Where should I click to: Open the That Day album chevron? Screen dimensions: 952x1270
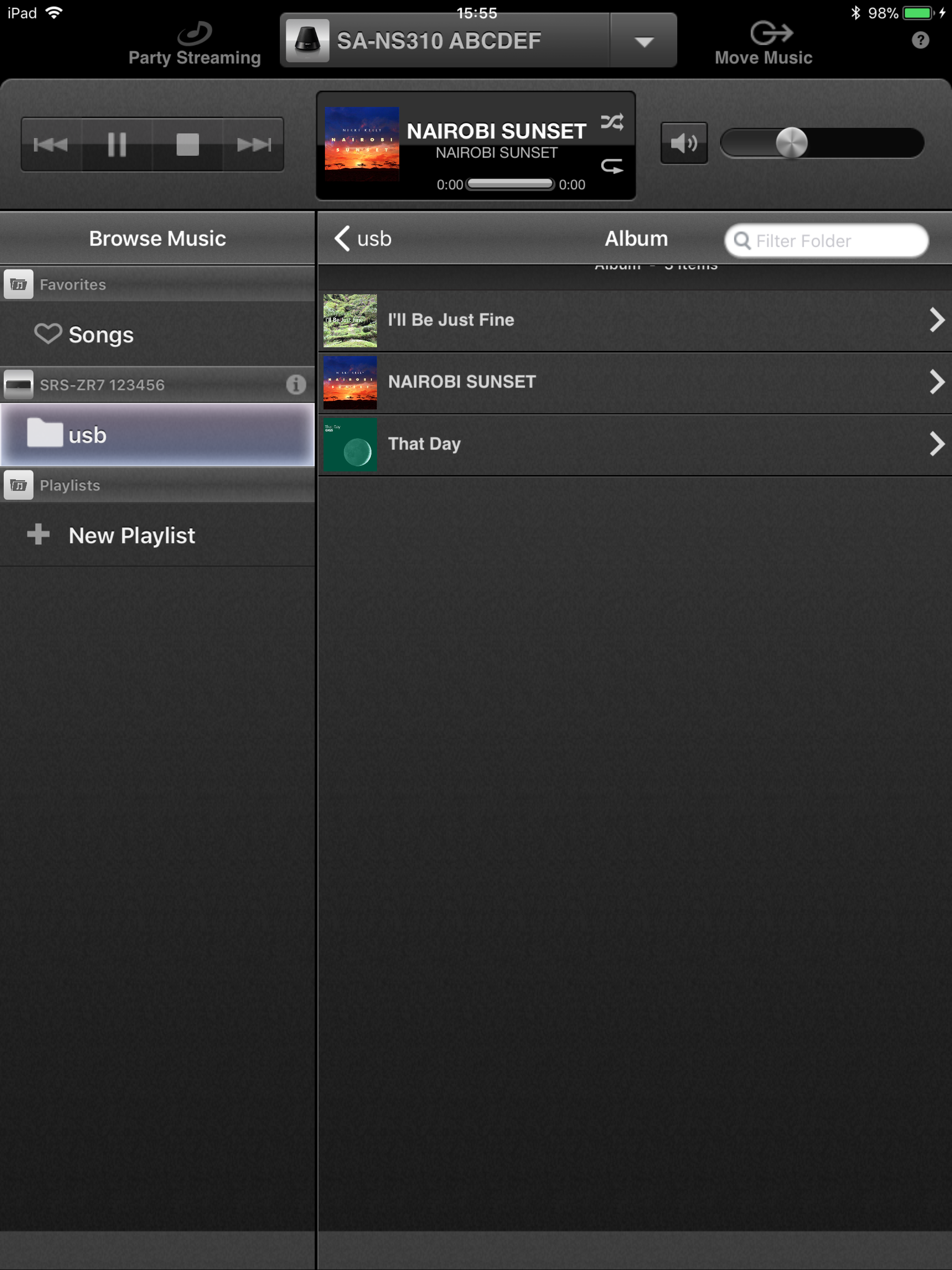click(936, 444)
